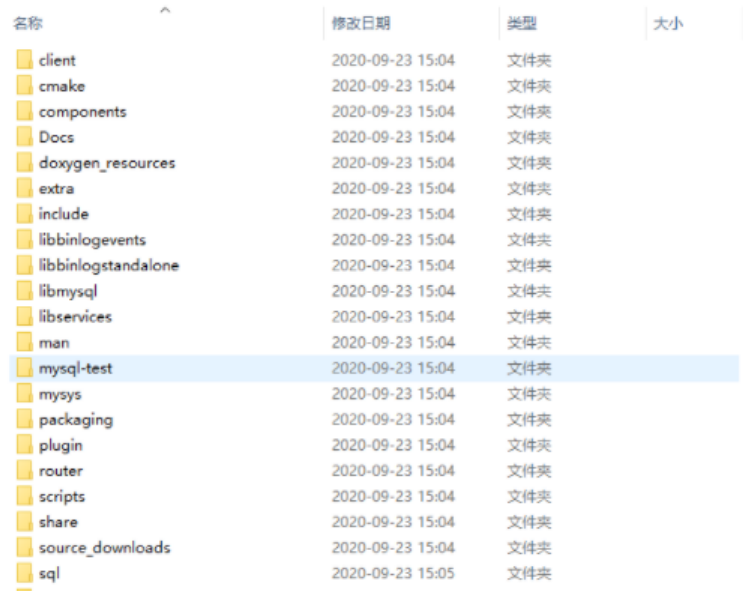The height and width of the screenshot is (598, 743).
Task: Select the folder name mysql-test
Action: pyautogui.click(x=75, y=368)
